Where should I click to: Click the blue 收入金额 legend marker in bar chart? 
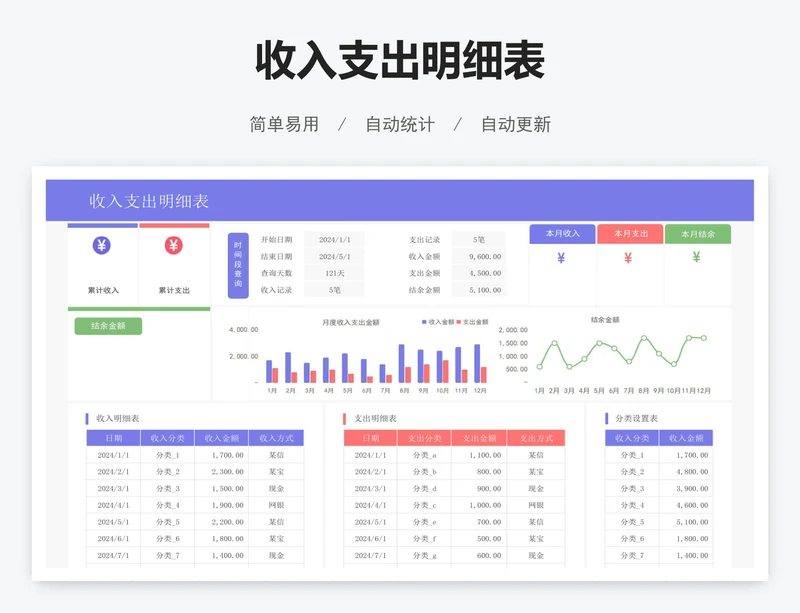[424, 322]
